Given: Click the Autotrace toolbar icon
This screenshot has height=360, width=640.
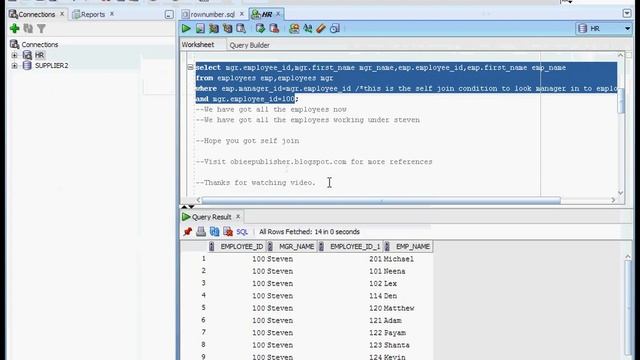Looking at the screenshot, I should click(227, 28).
